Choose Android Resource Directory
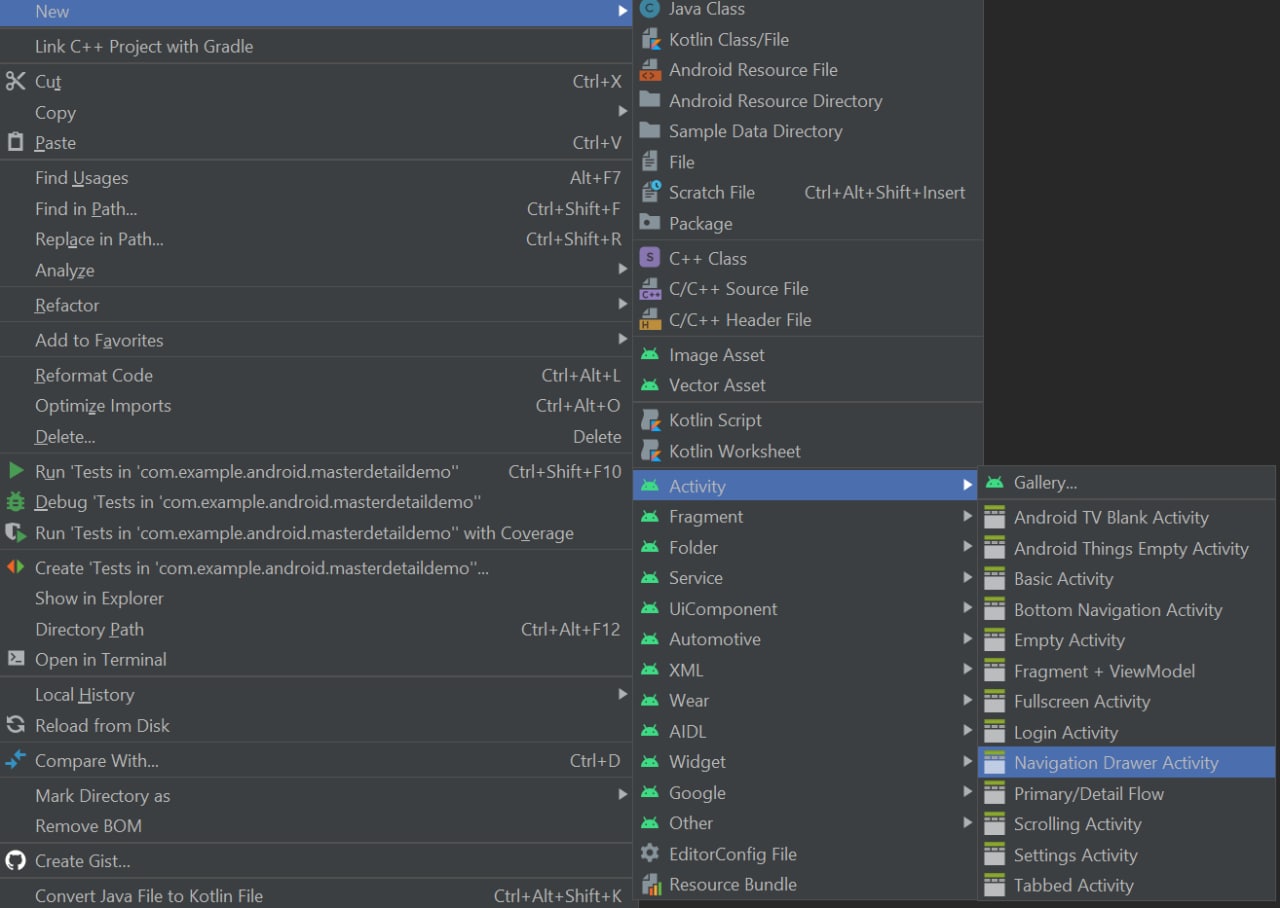The image size is (1280, 908). 808,100
